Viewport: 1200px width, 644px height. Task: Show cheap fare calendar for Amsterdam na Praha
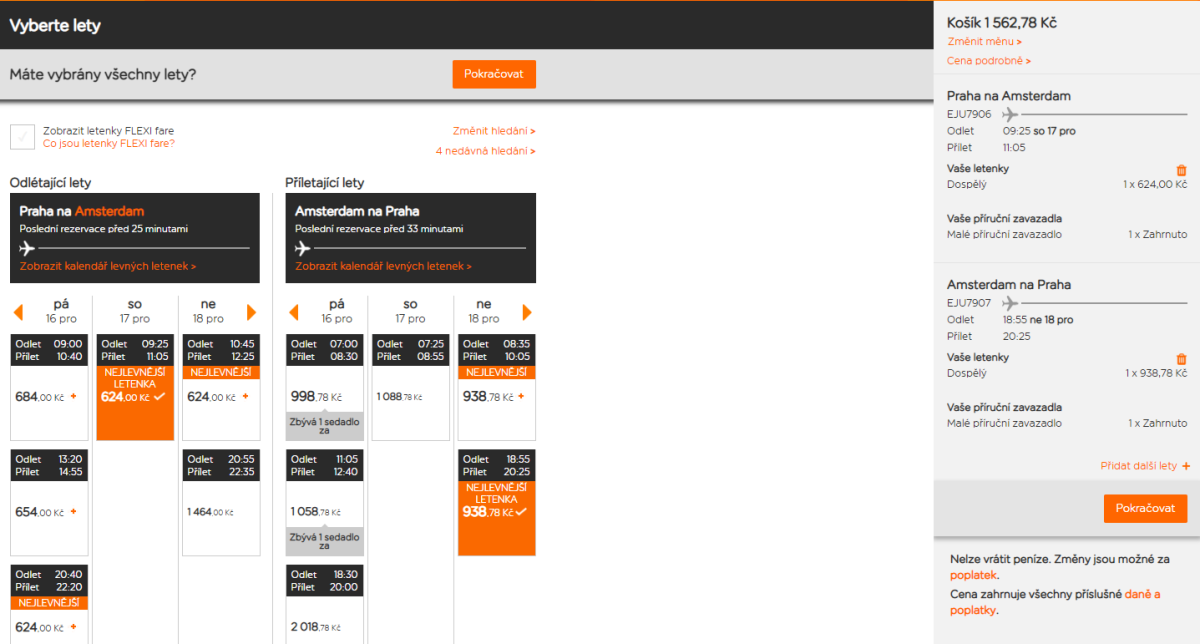(x=383, y=267)
